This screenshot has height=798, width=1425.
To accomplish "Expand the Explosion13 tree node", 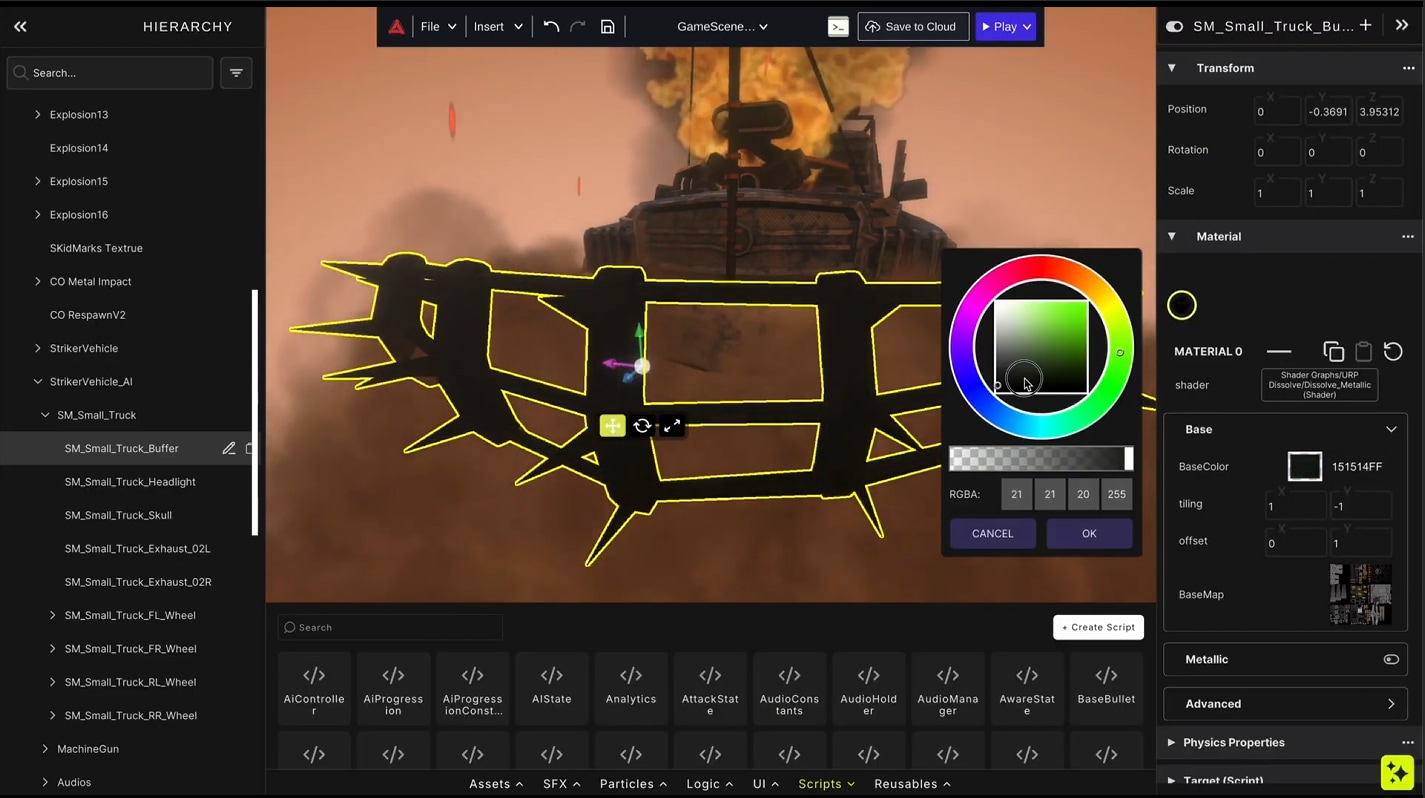I will [x=38, y=115].
